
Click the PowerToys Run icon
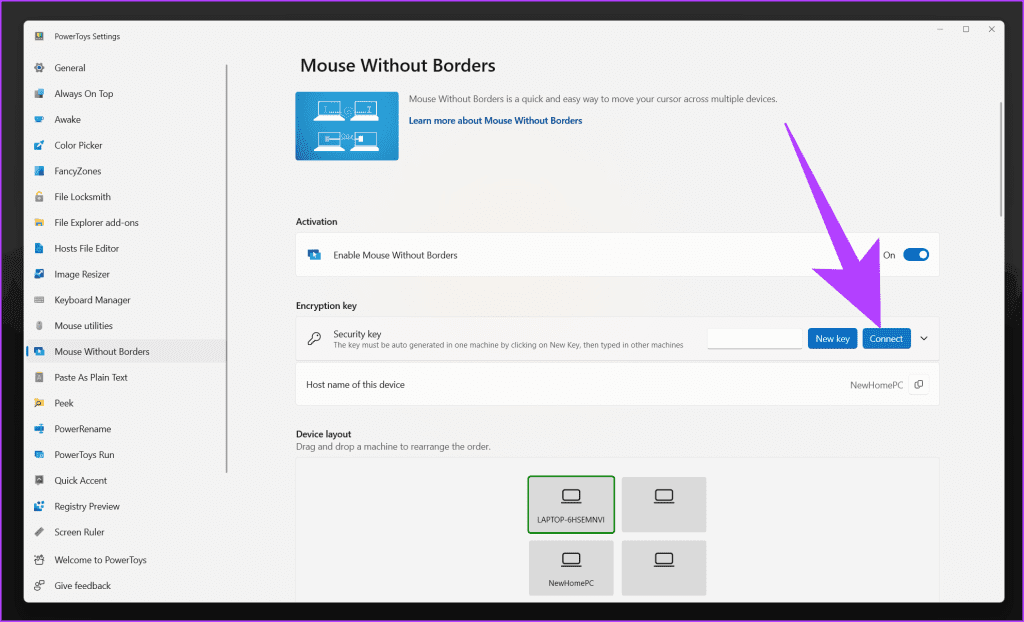(x=39, y=455)
